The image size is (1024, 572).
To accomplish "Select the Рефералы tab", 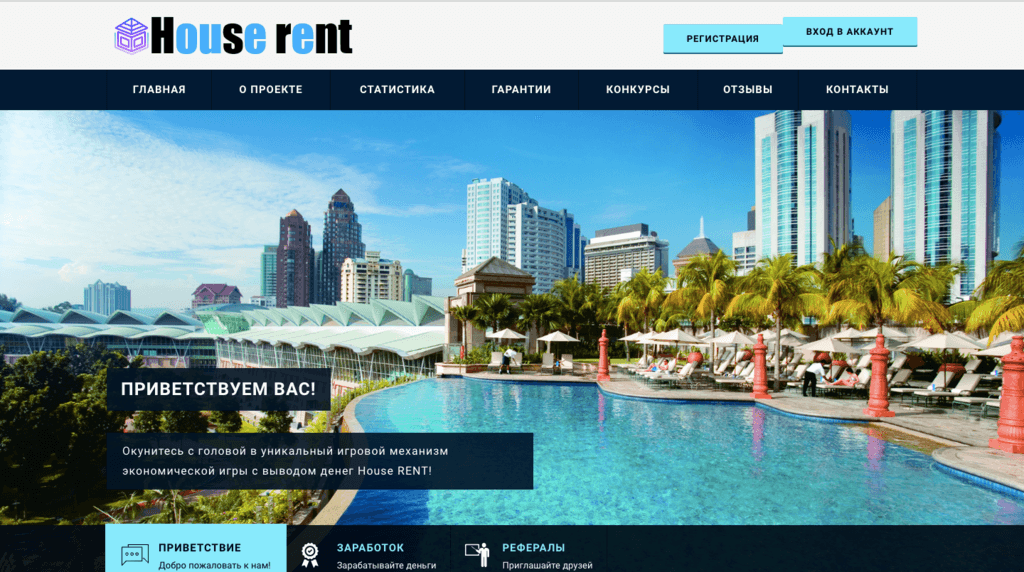I will click(533, 548).
